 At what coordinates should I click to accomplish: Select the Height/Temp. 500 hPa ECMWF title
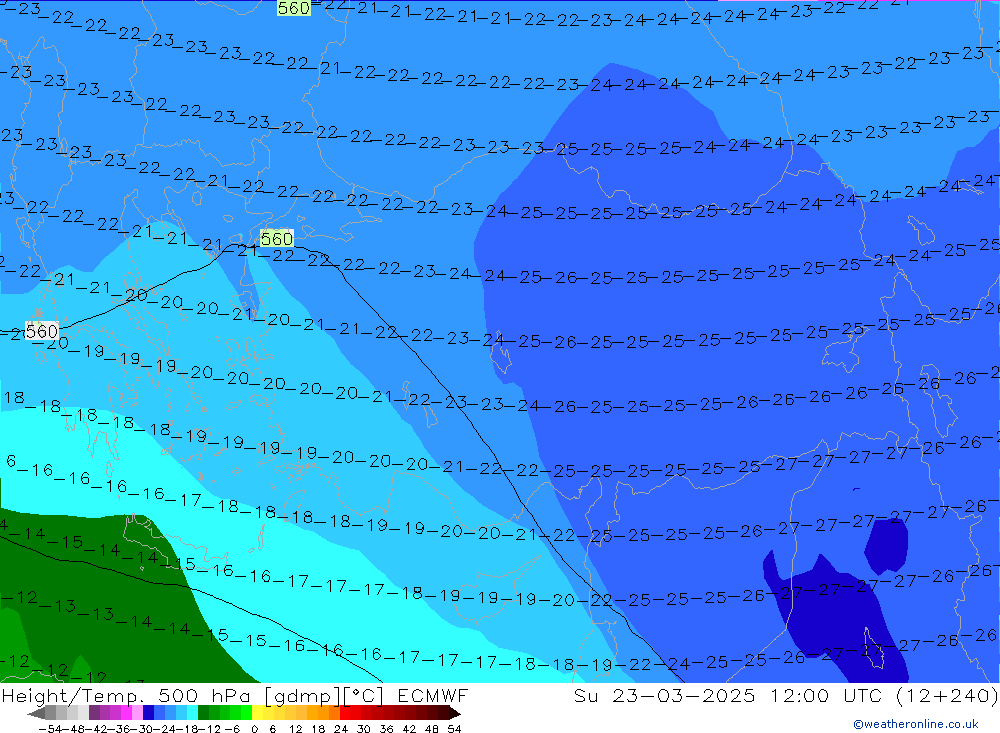click(x=235, y=695)
